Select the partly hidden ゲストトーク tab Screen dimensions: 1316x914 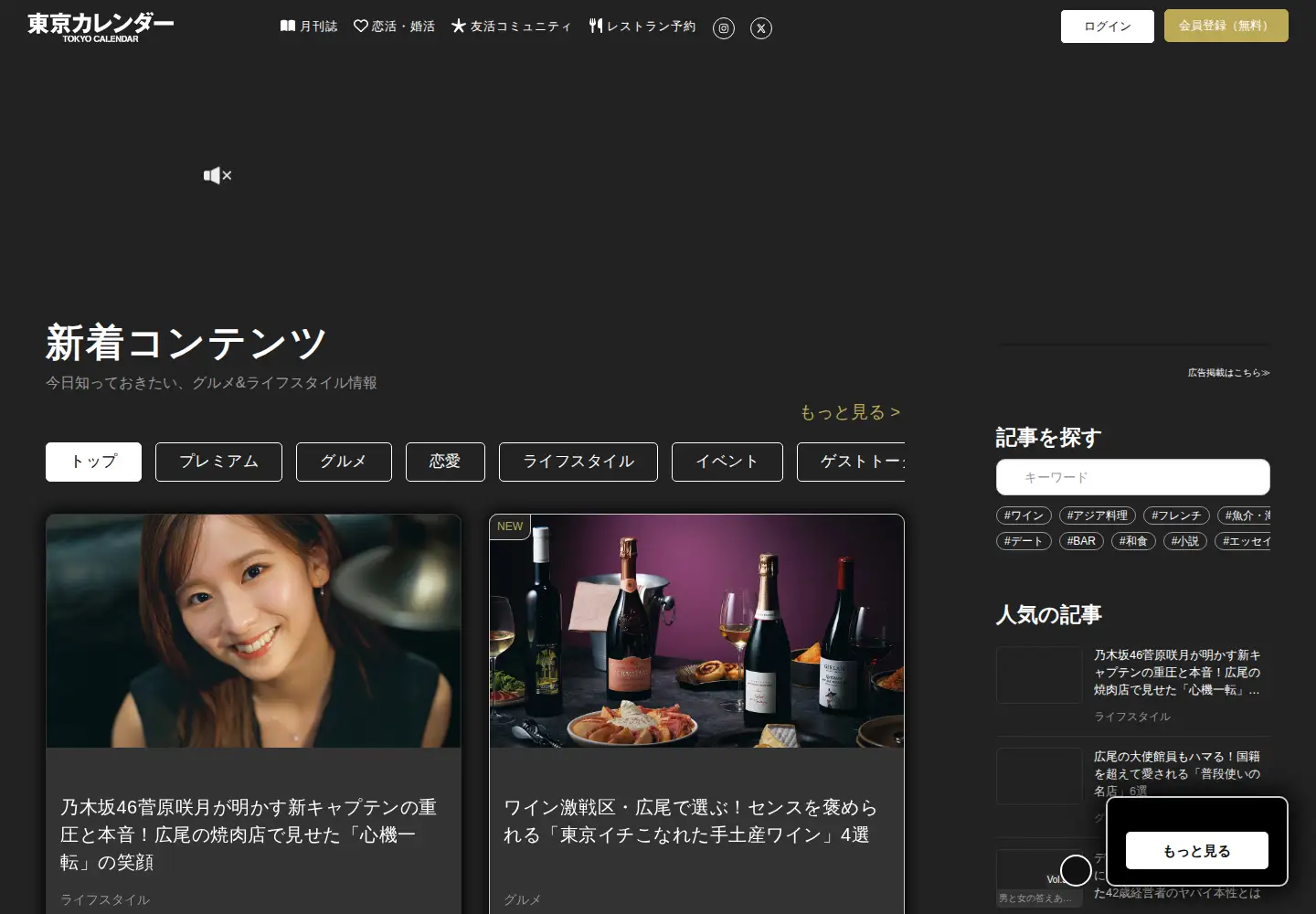(851, 462)
